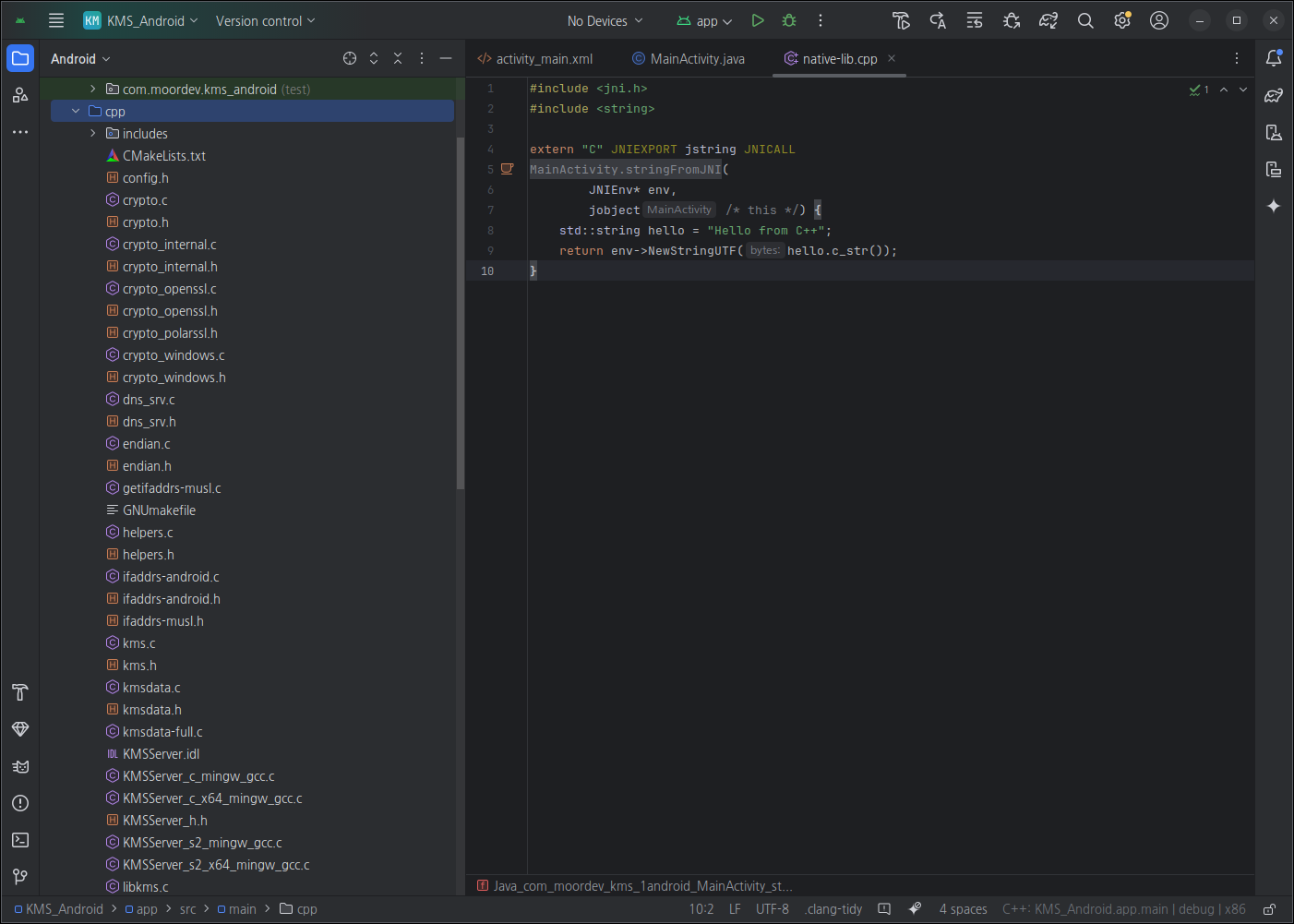Open the App Quality Insights gem icon
This screenshot has height=924, width=1294.
click(20, 729)
